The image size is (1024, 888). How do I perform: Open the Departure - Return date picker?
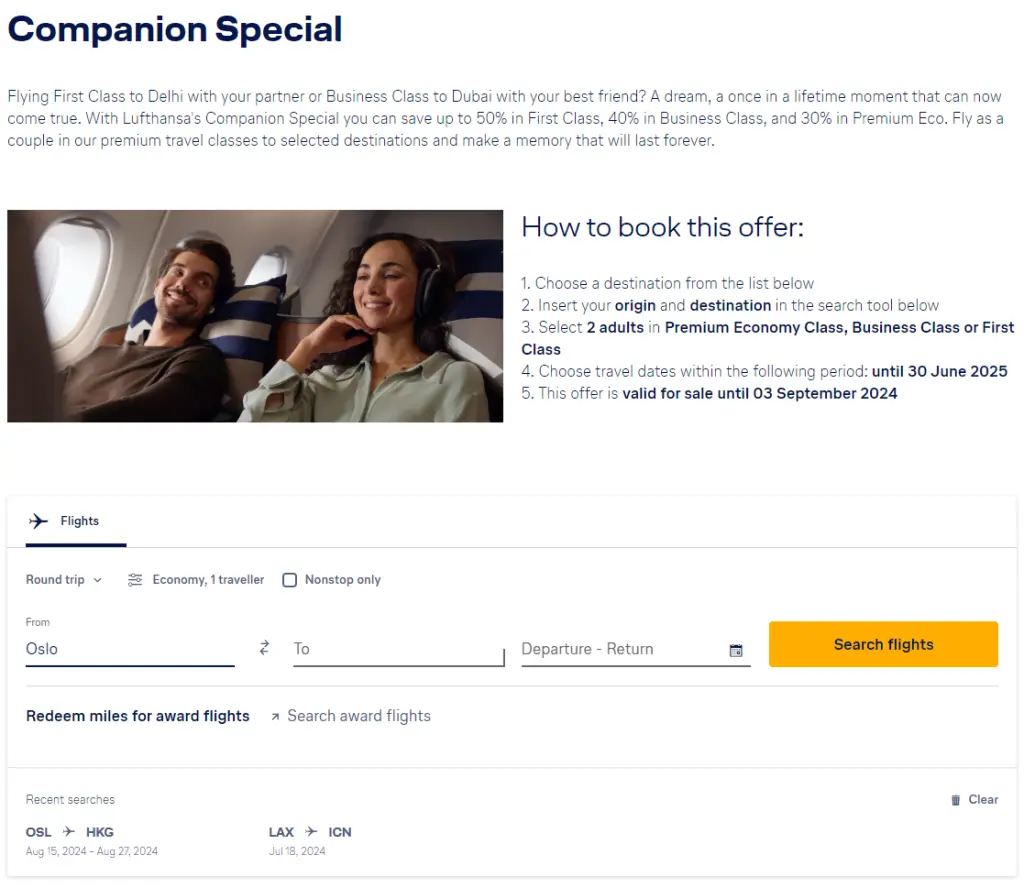click(600, 649)
